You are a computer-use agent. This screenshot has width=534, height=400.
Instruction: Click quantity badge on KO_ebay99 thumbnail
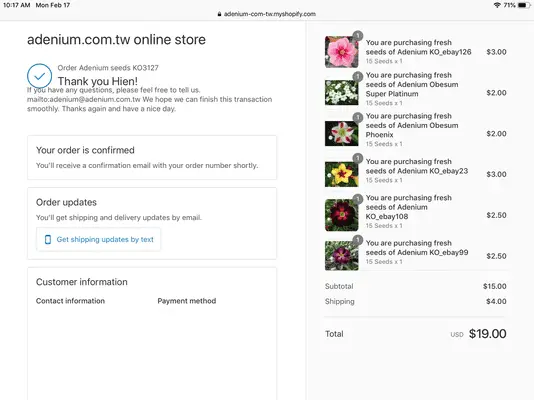pos(358,240)
